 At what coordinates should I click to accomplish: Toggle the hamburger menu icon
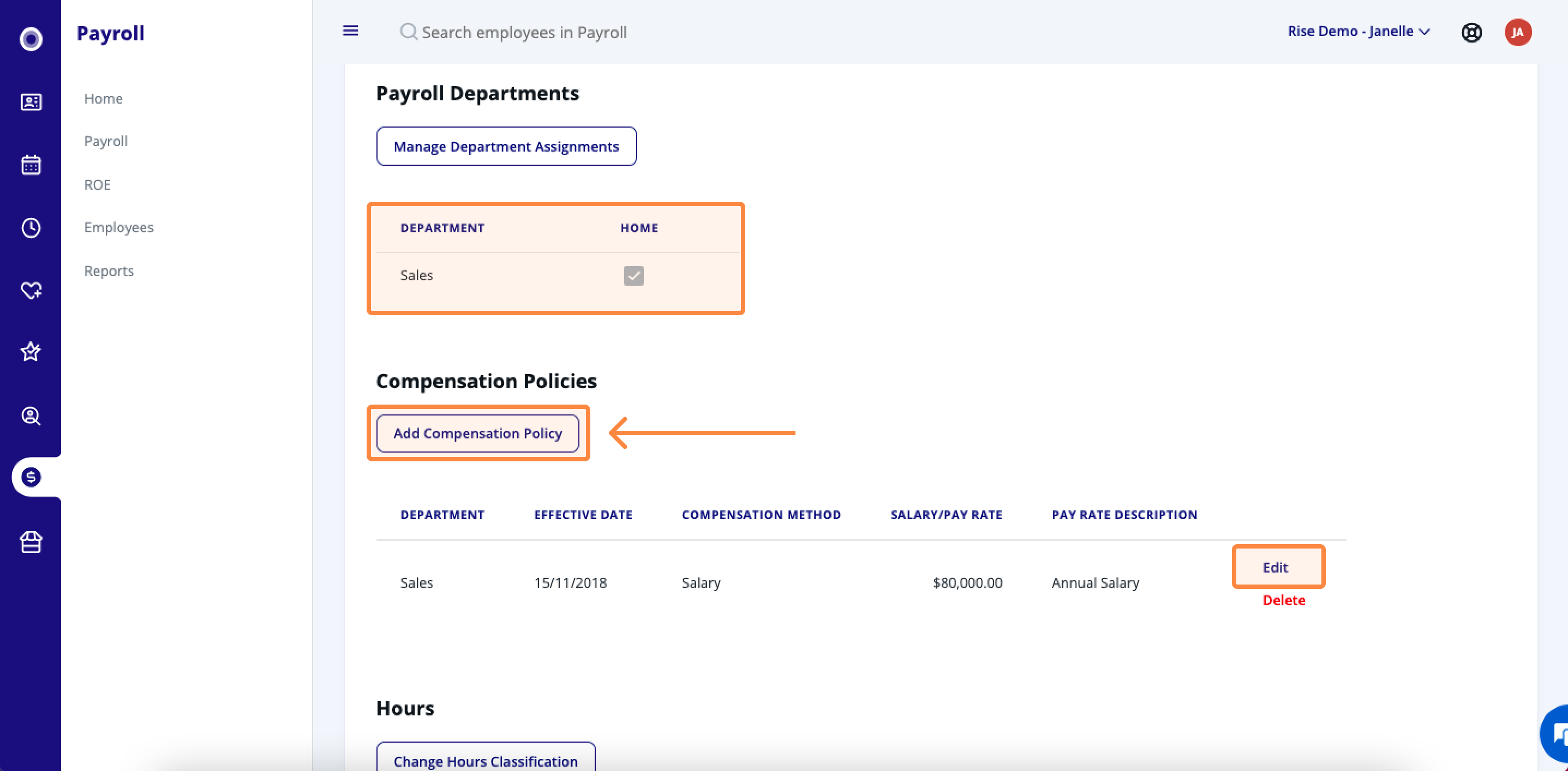[x=350, y=31]
